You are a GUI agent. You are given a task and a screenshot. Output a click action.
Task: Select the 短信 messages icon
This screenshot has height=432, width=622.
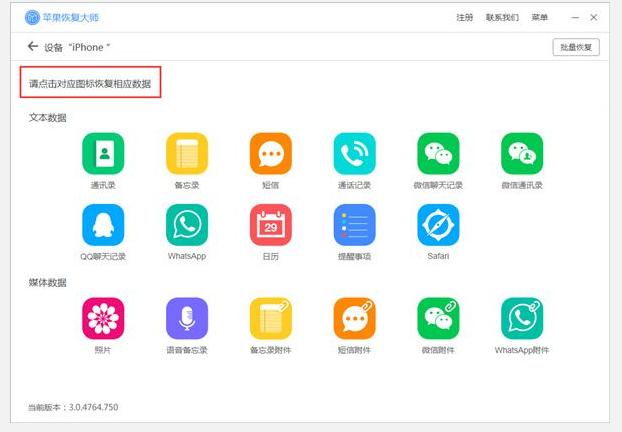point(271,154)
